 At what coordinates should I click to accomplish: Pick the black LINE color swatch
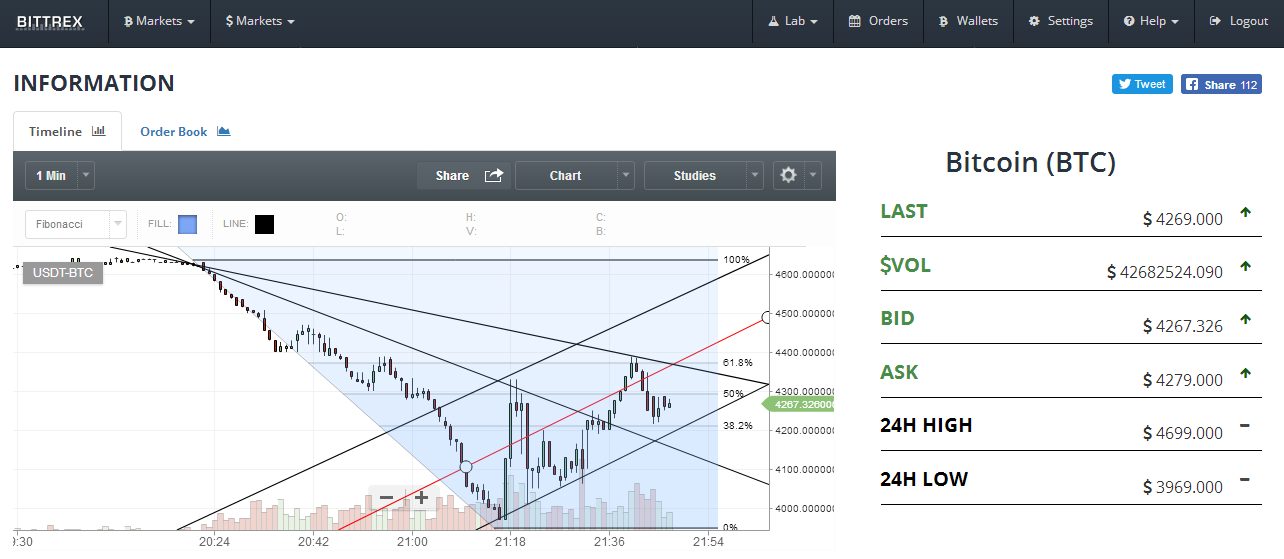(265, 224)
